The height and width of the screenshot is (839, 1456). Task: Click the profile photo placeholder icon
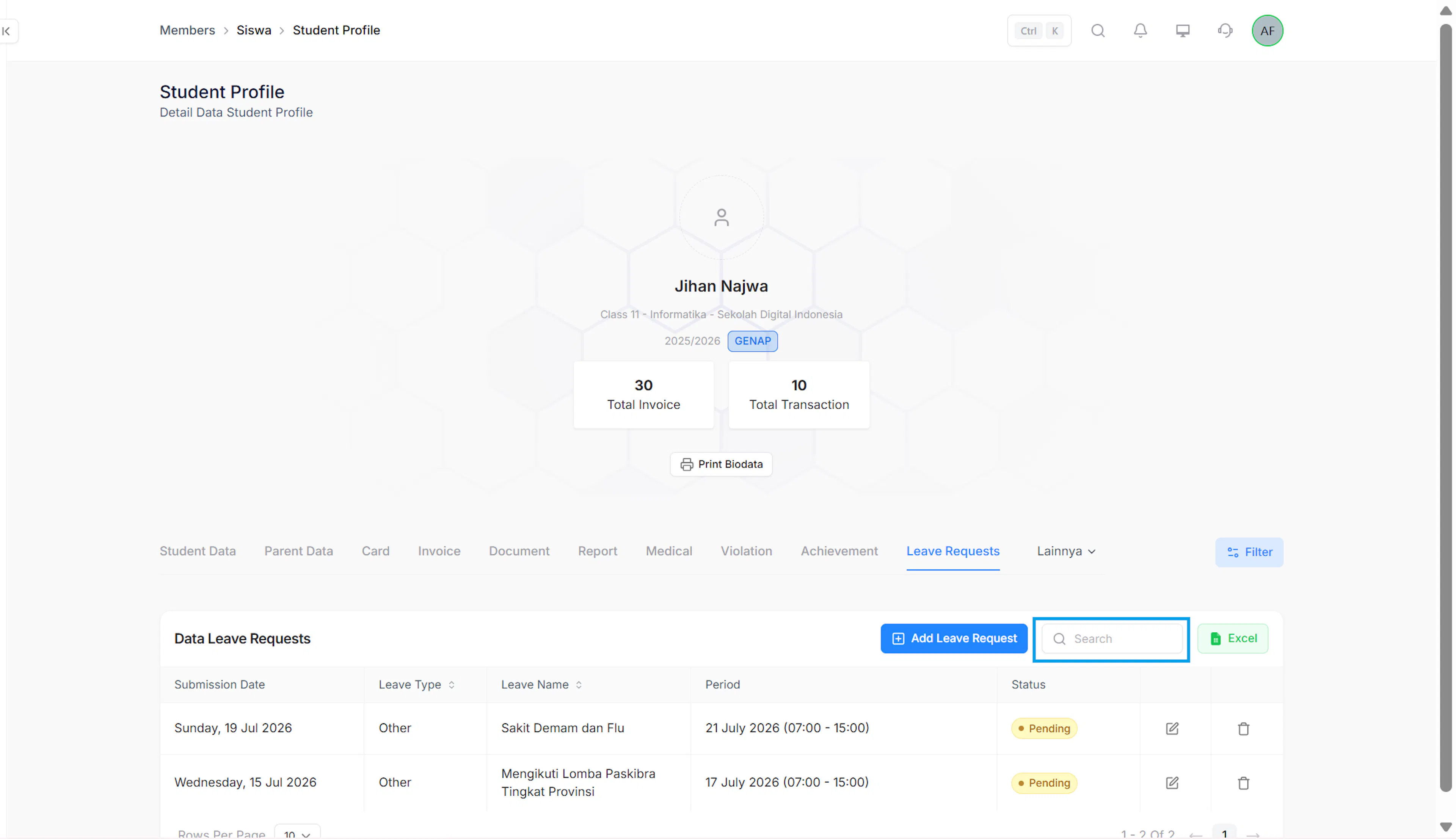(722, 217)
